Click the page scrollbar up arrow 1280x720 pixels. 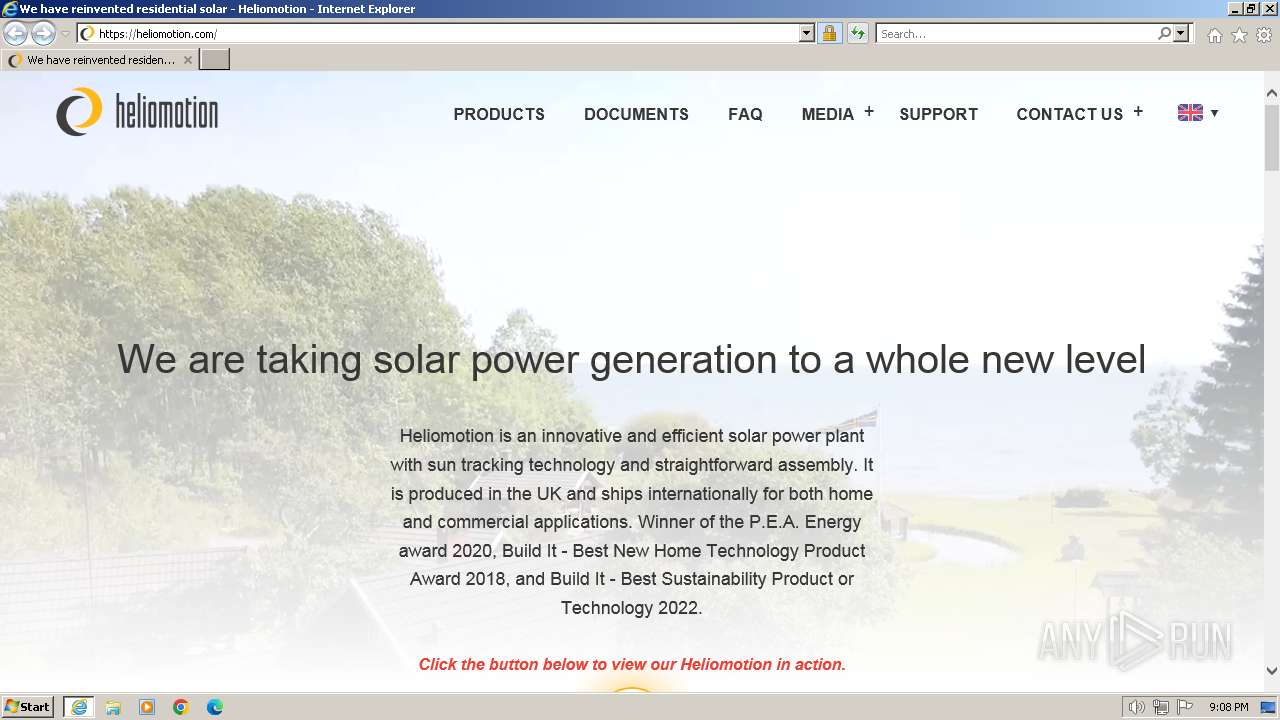(1272, 93)
